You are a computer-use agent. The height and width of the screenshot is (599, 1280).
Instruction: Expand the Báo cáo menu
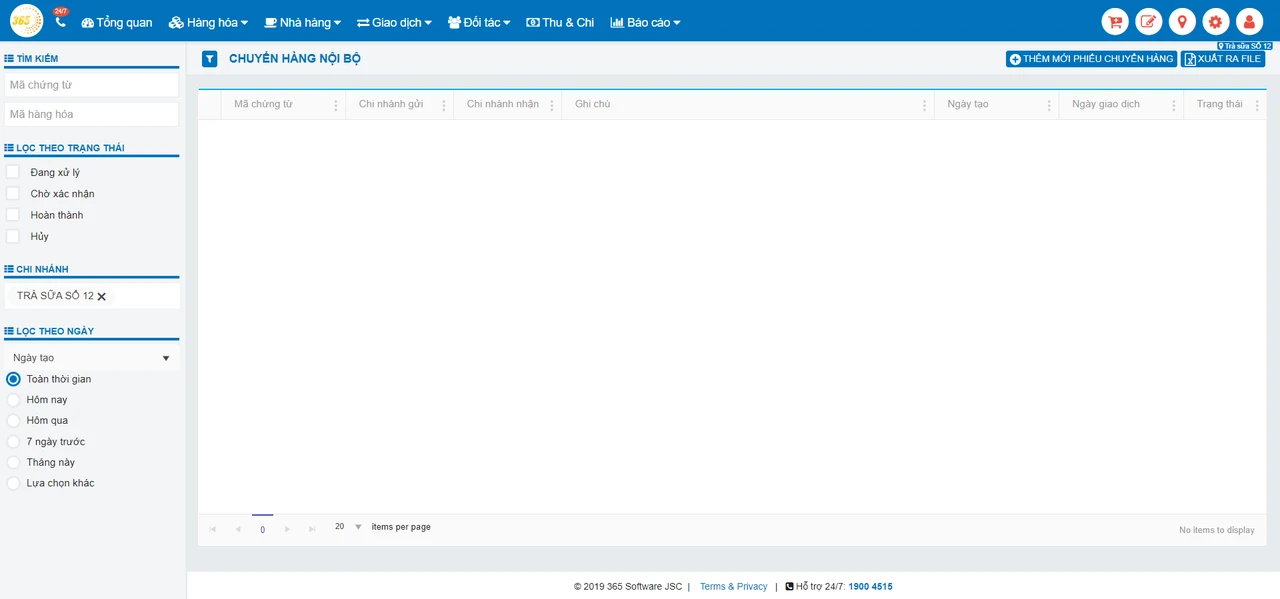[x=645, y=22]
